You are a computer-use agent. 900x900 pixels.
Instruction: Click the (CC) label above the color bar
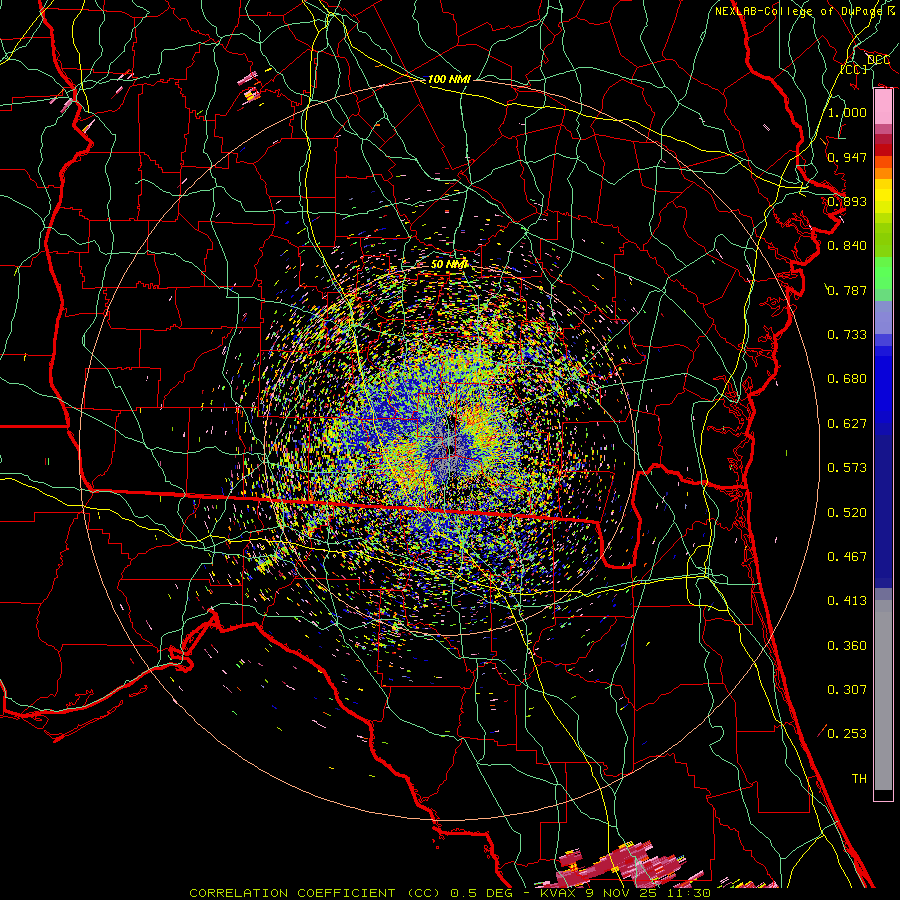[x=854, y=69]
